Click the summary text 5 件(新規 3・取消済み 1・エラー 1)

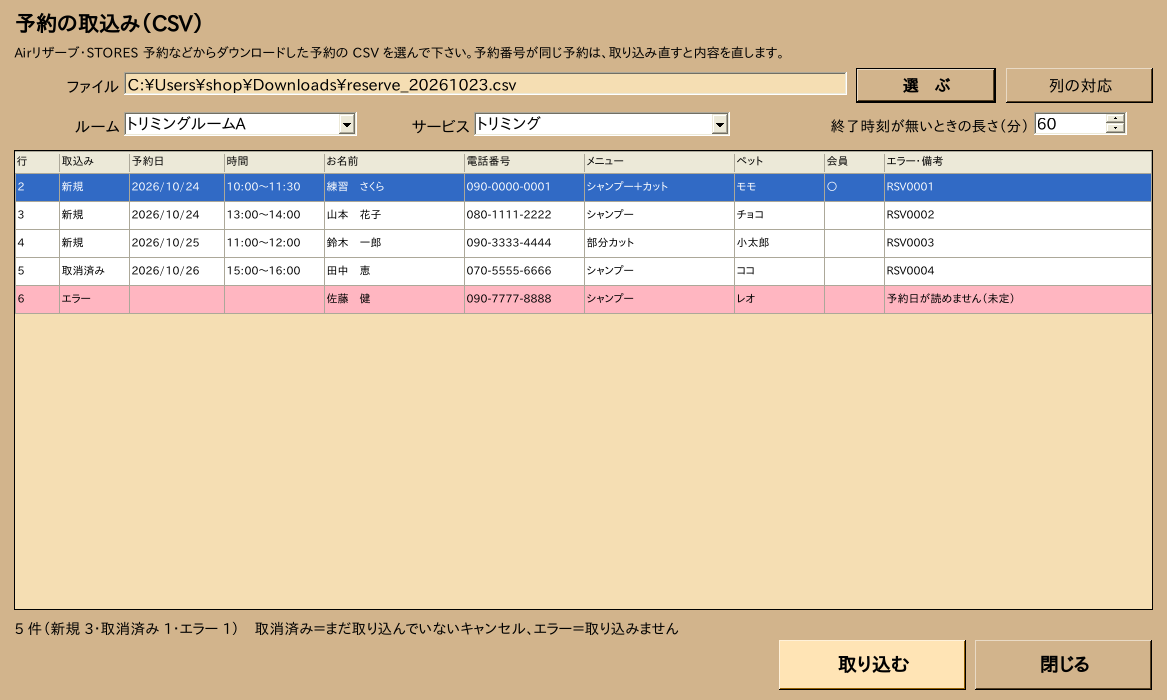[x=127, y=629]
